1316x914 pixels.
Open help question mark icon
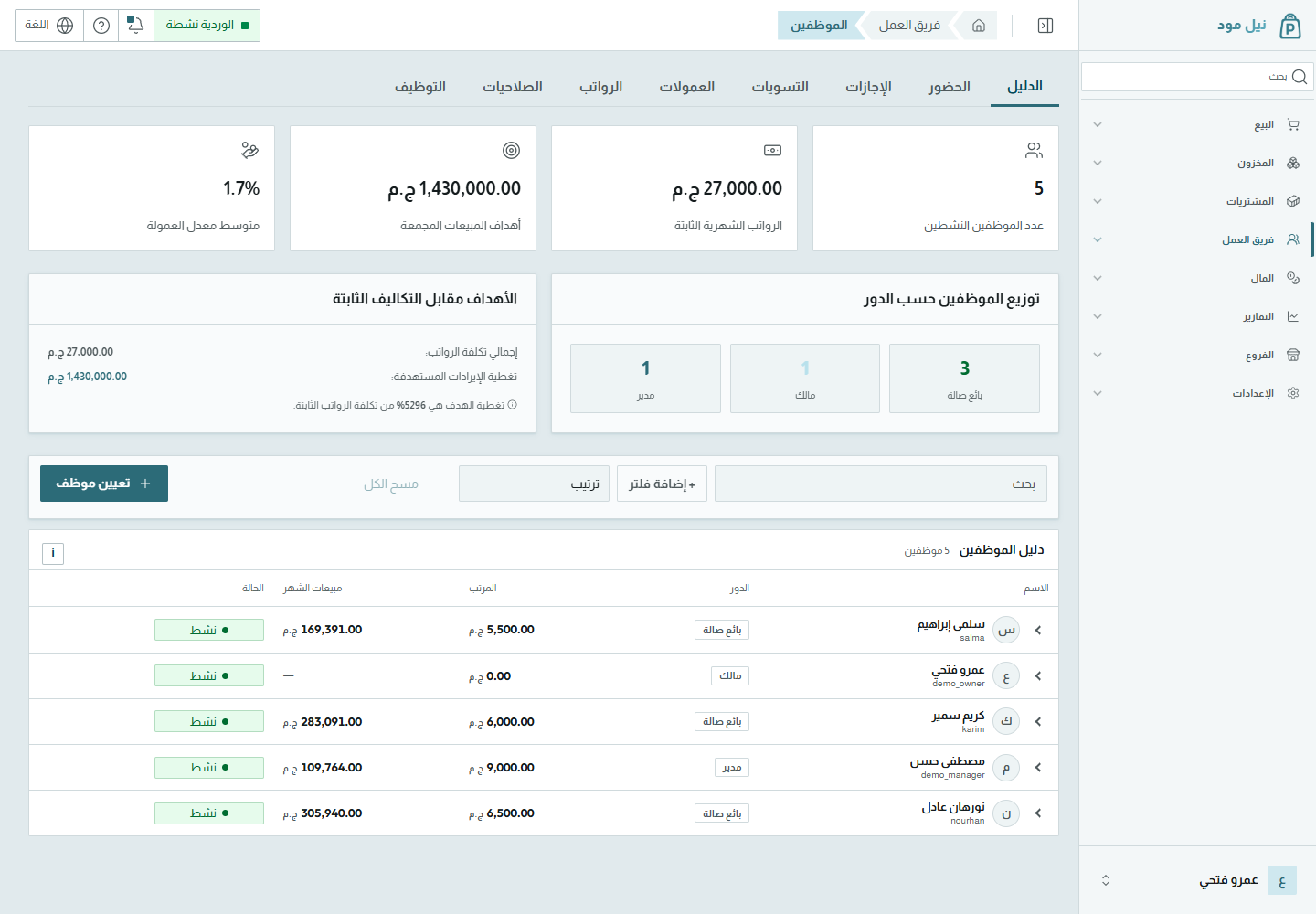pos(101,26)
